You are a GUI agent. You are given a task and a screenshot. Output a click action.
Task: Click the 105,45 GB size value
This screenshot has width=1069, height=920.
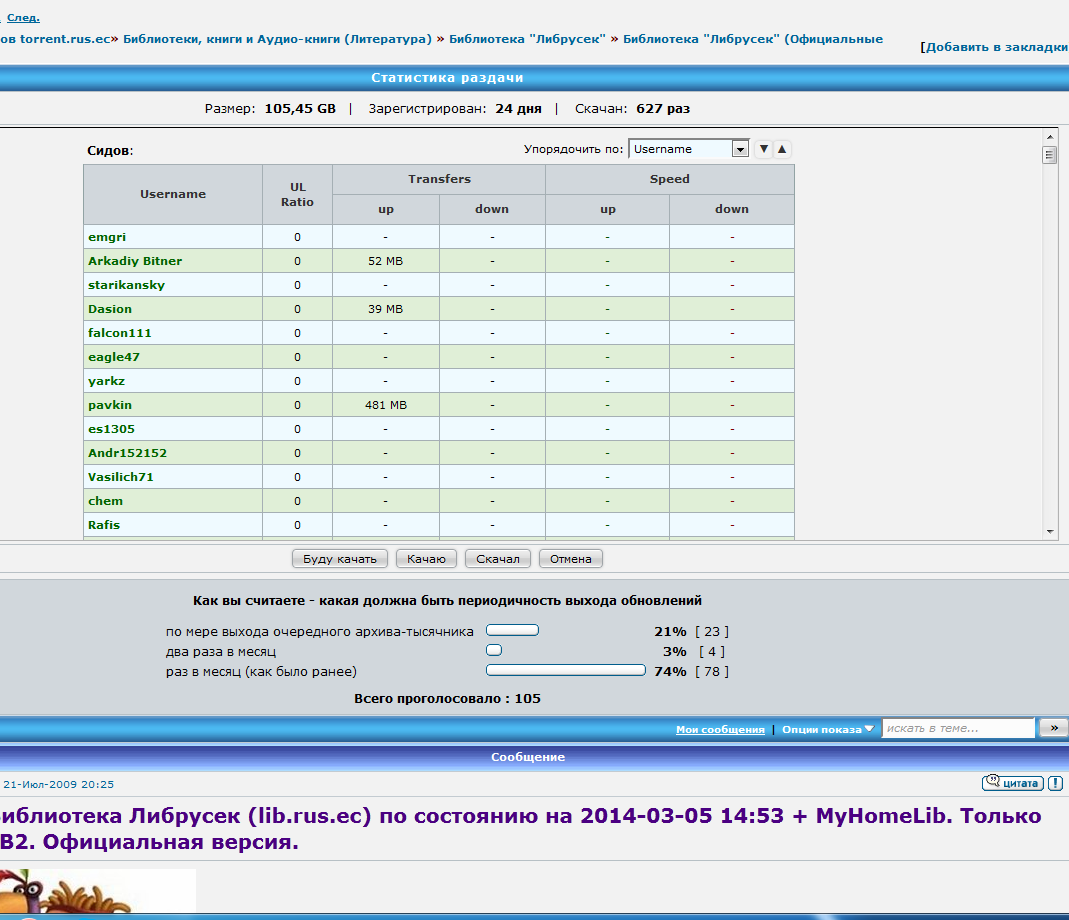pos(300,108)
